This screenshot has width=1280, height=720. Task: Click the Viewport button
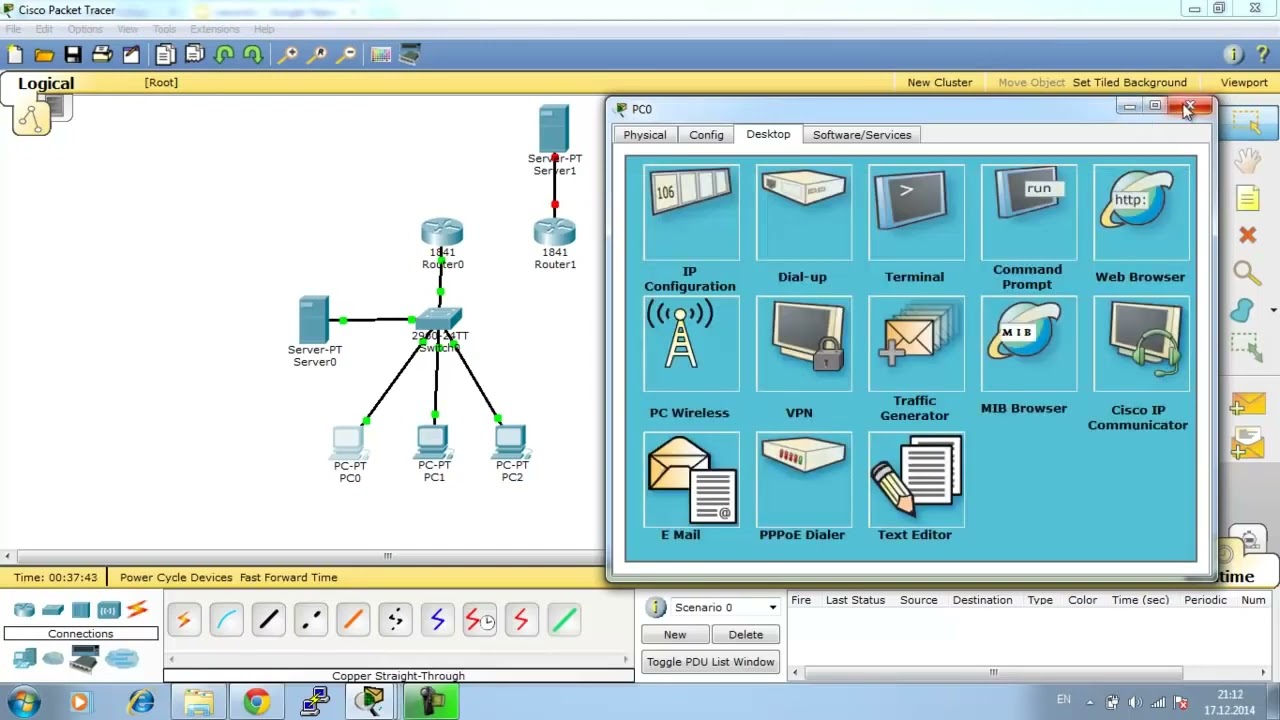[x=1244, y=83]
